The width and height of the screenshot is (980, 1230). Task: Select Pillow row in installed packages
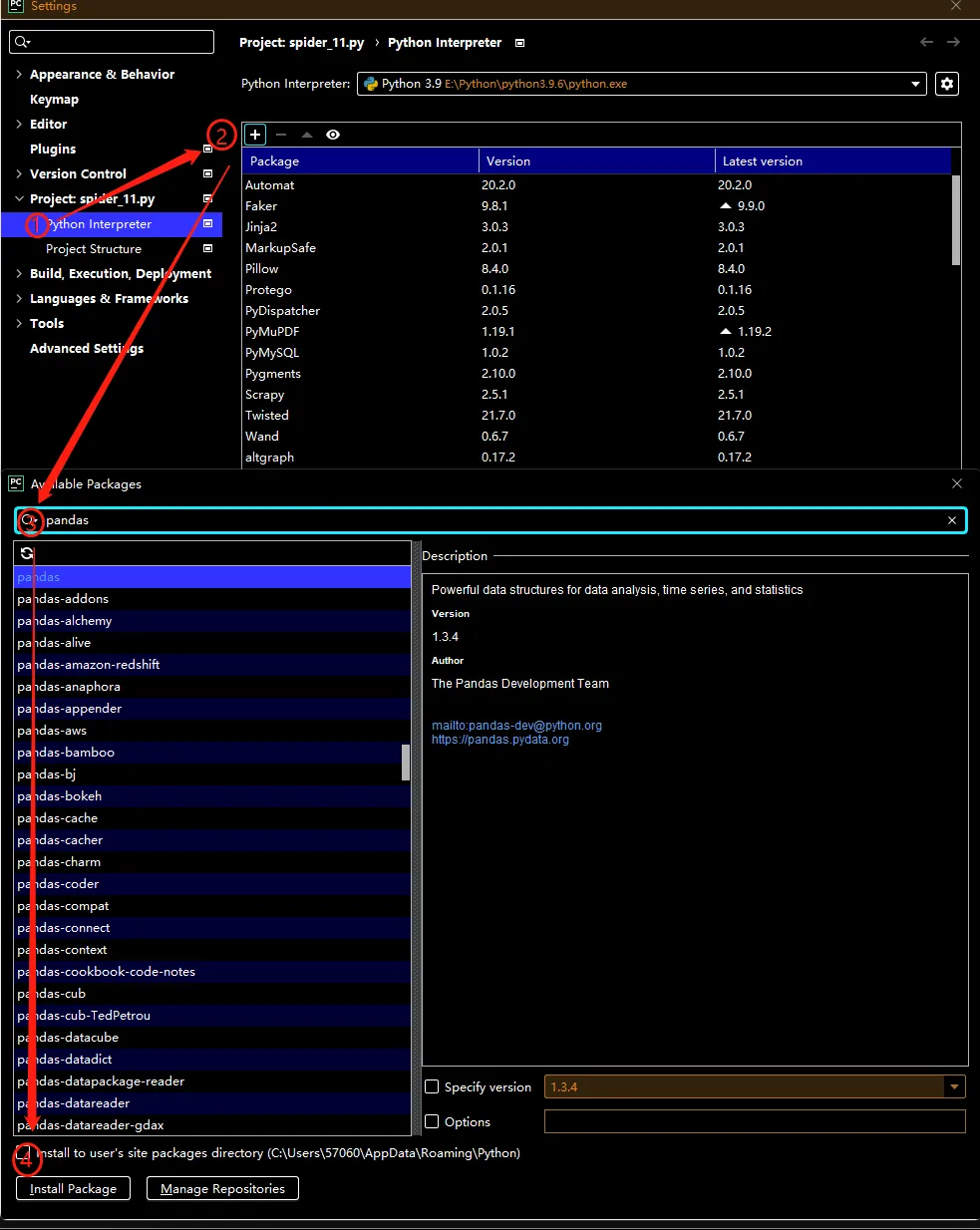[597, 269]
